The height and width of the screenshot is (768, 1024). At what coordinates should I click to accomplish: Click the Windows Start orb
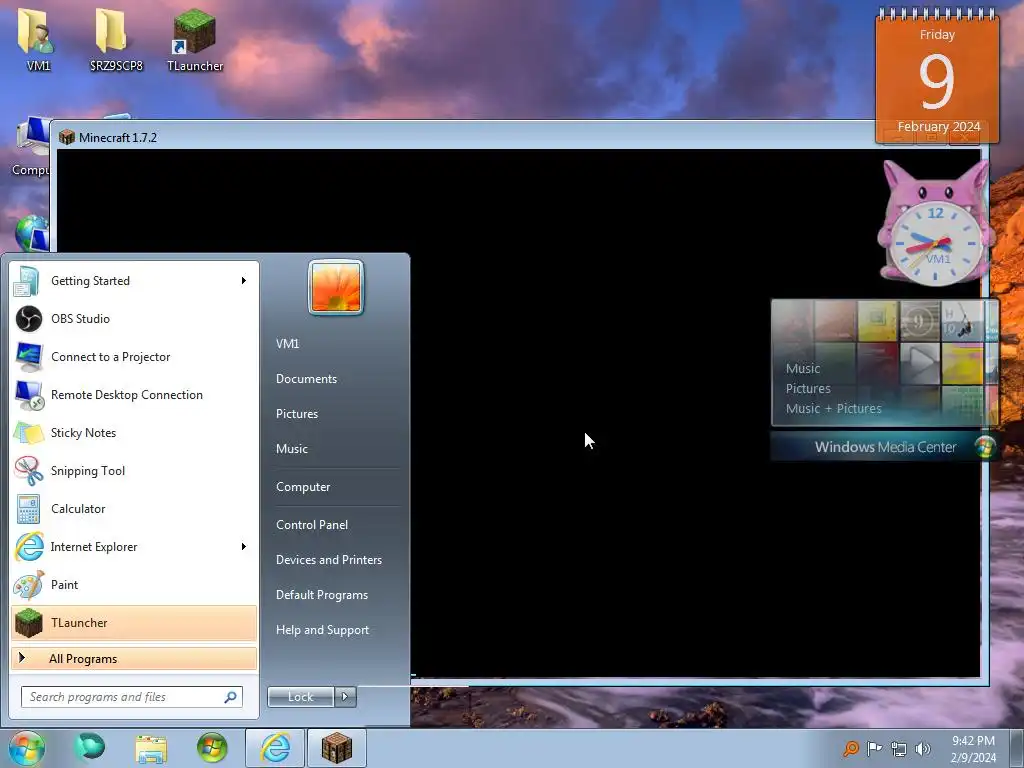tap(26, 748)
